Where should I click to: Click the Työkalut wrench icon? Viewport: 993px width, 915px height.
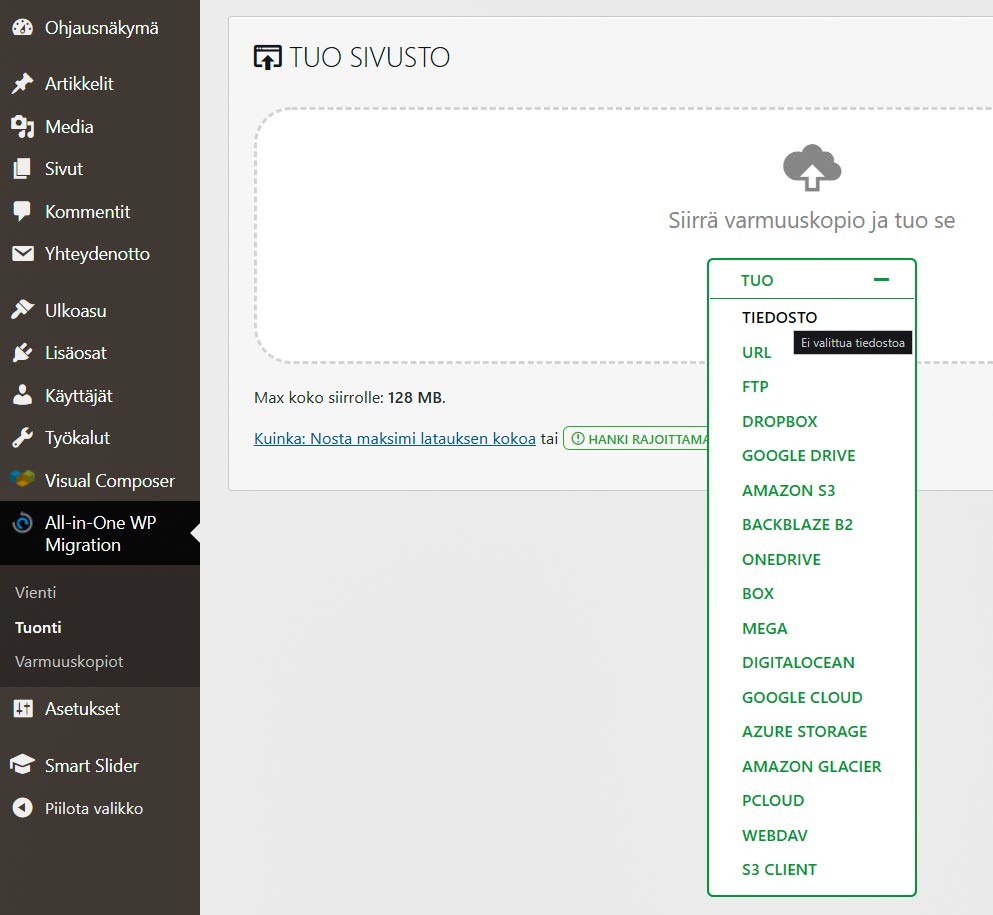pyautogui.click(x=23, y=438)
